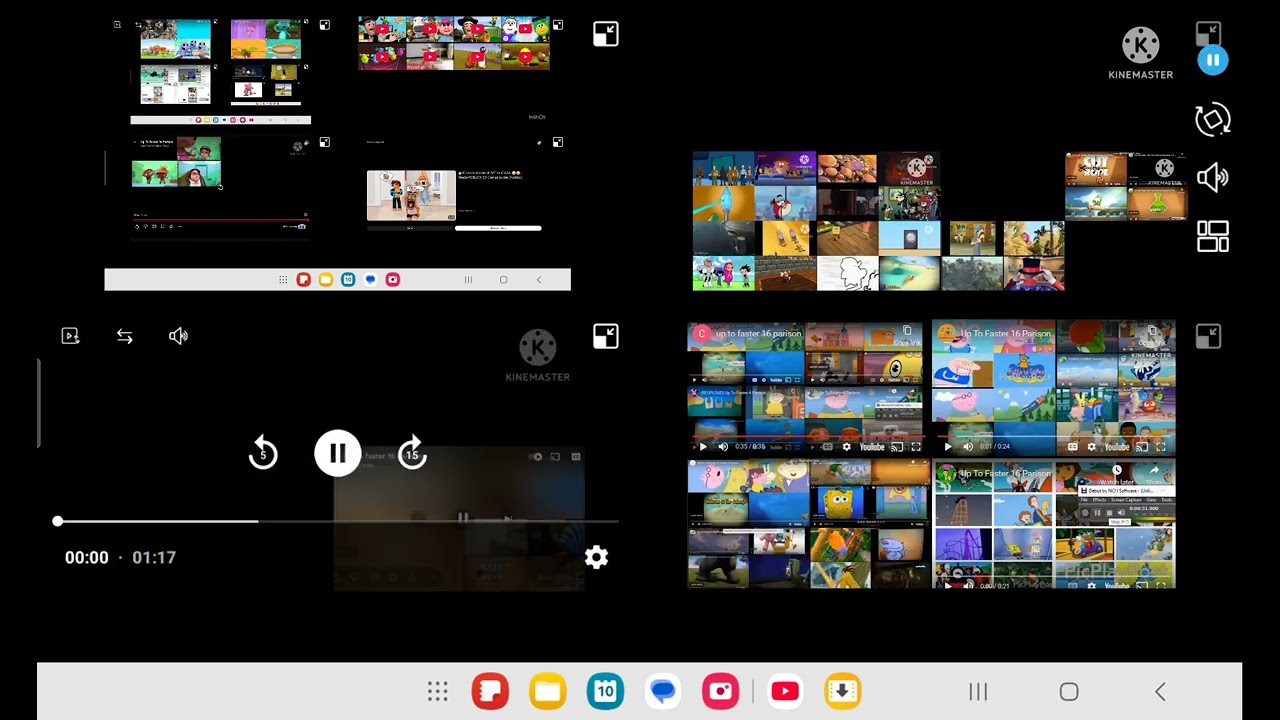Image resolution: width=1280 pixels, height=720 pixels.
Task: Open the apps grid in the bottom taskbar
Action: [x=437, y=691]
